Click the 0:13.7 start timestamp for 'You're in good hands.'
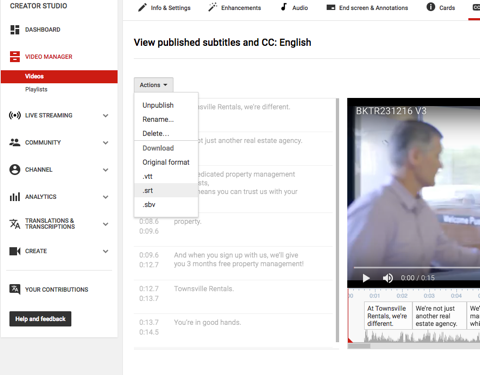 [149, 322]
